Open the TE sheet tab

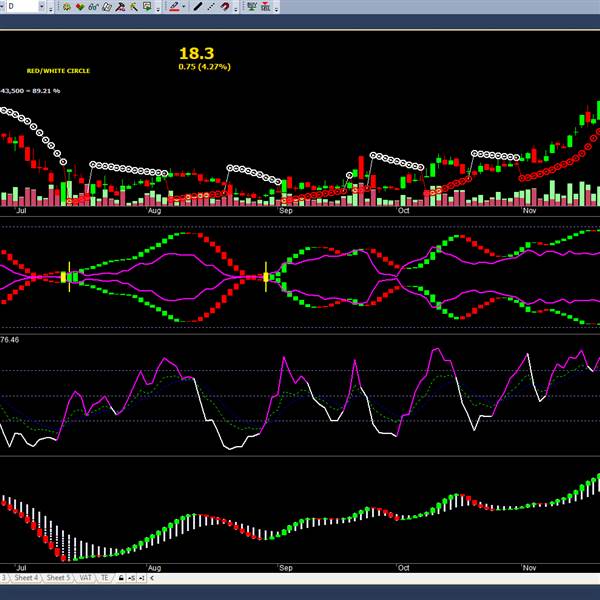[105, 578]
